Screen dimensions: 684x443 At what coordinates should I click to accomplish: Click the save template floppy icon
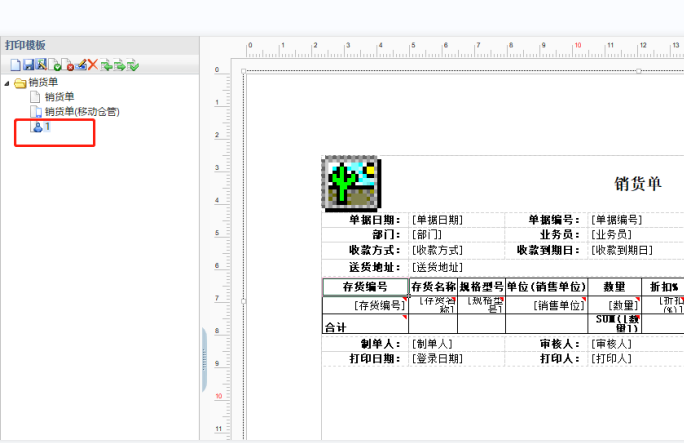point(29,65)
